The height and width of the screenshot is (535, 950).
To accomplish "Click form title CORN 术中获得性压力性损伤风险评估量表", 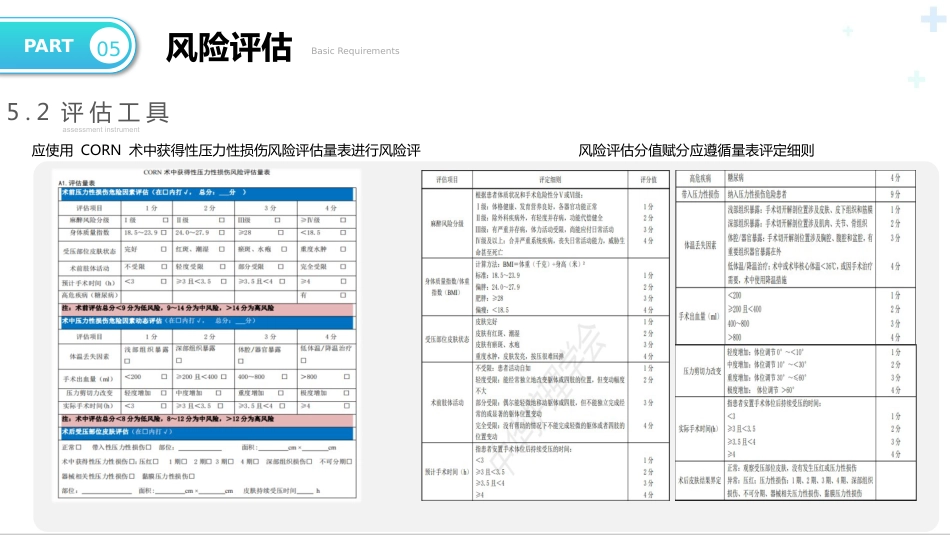I will coord(207,172).
